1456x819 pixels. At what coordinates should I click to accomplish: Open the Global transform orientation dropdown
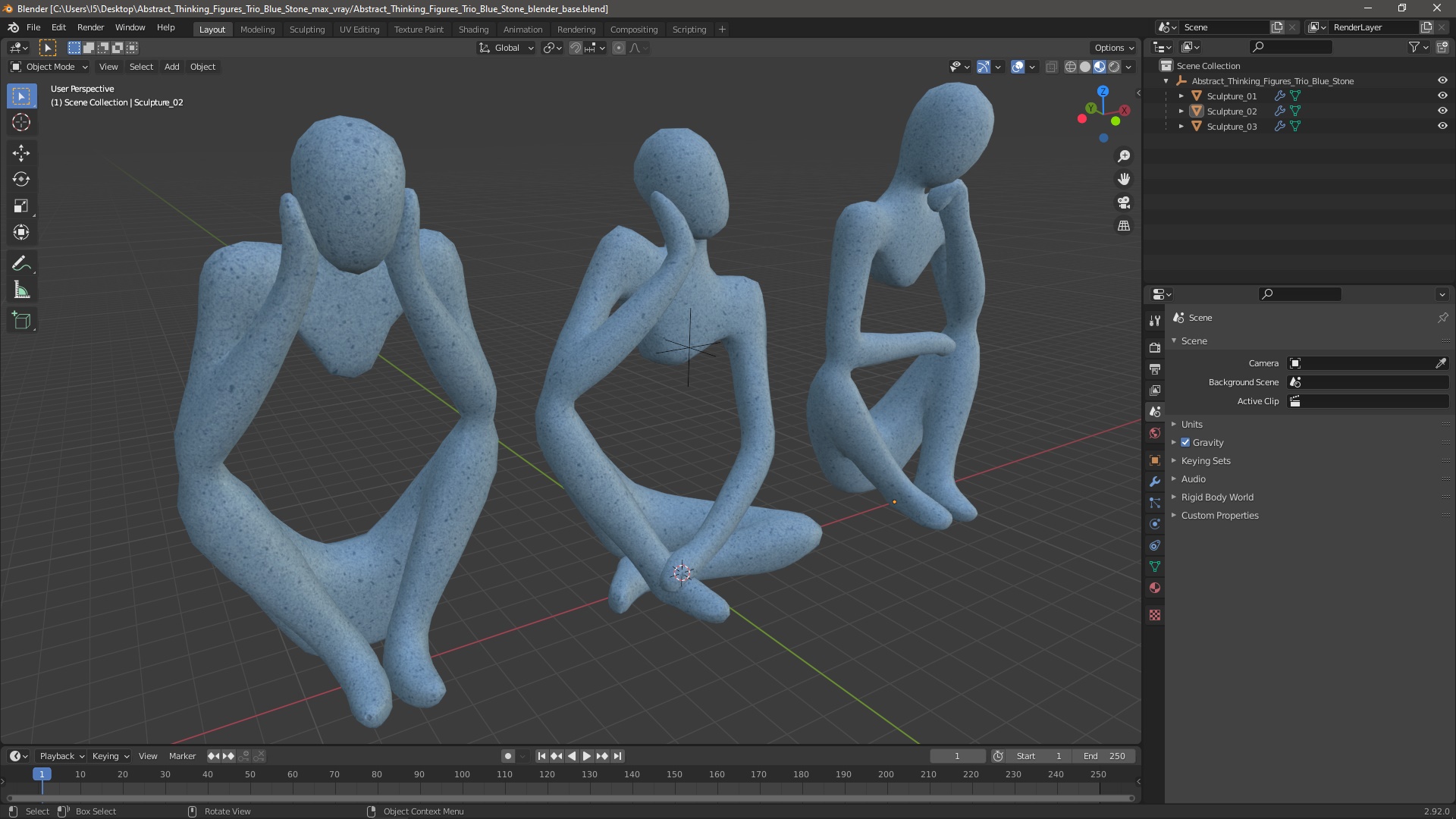point(507,48)
